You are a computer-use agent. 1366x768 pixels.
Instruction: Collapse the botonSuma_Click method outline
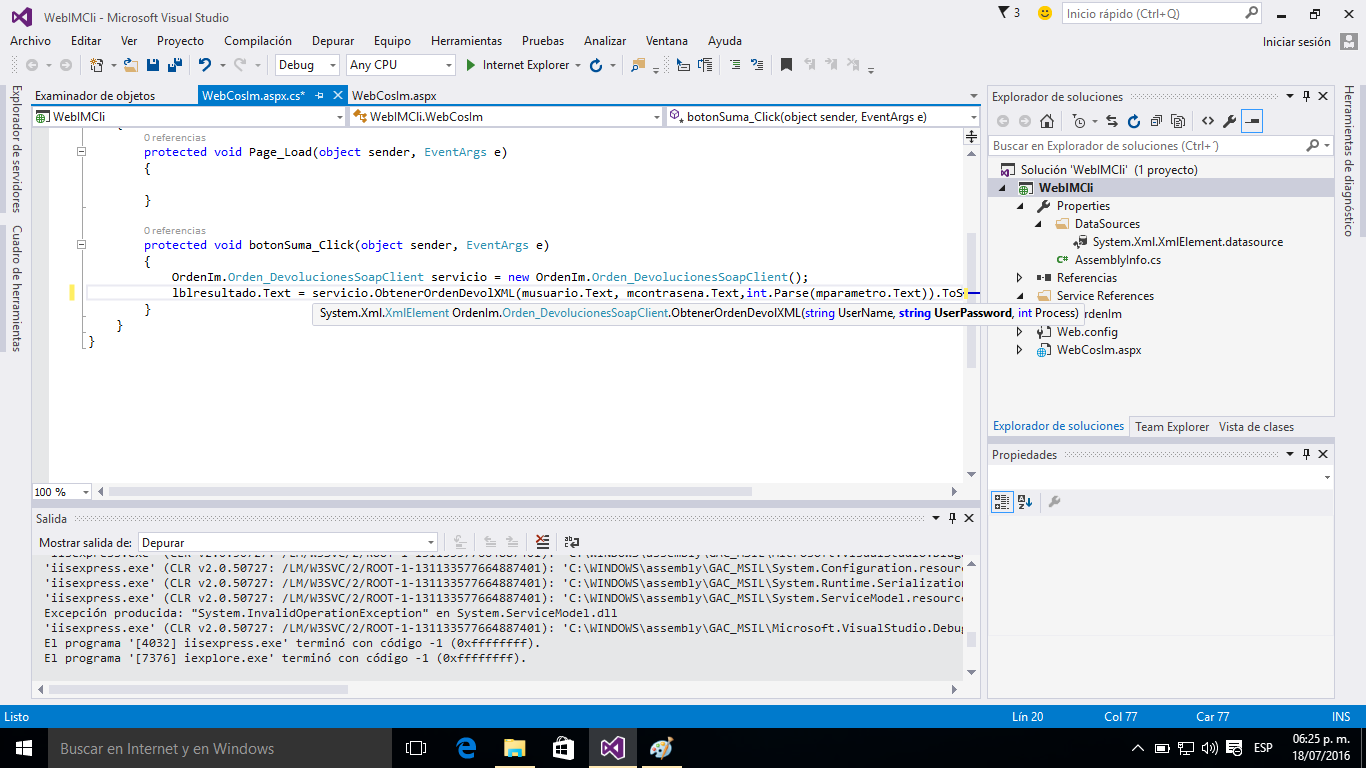pos(82,245)
